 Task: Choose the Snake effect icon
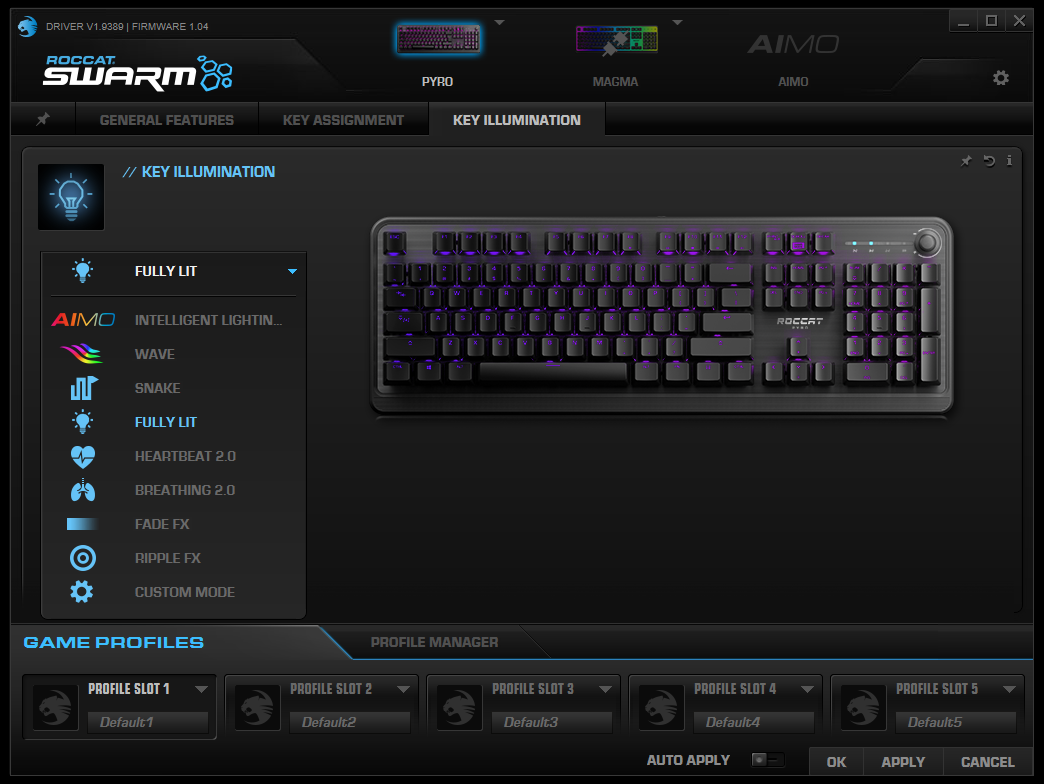click(x=83, y=387)
